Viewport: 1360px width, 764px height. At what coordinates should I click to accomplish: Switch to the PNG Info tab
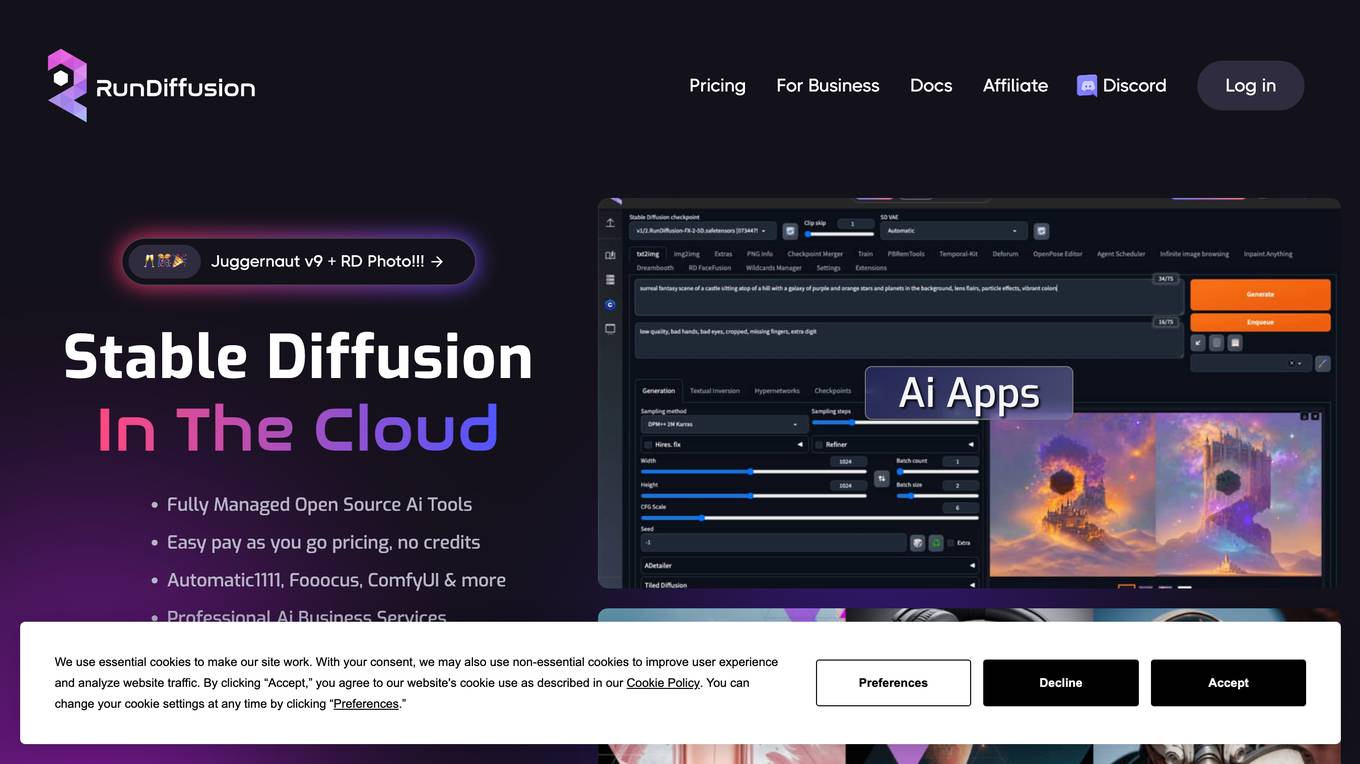[x=760, y=254]
